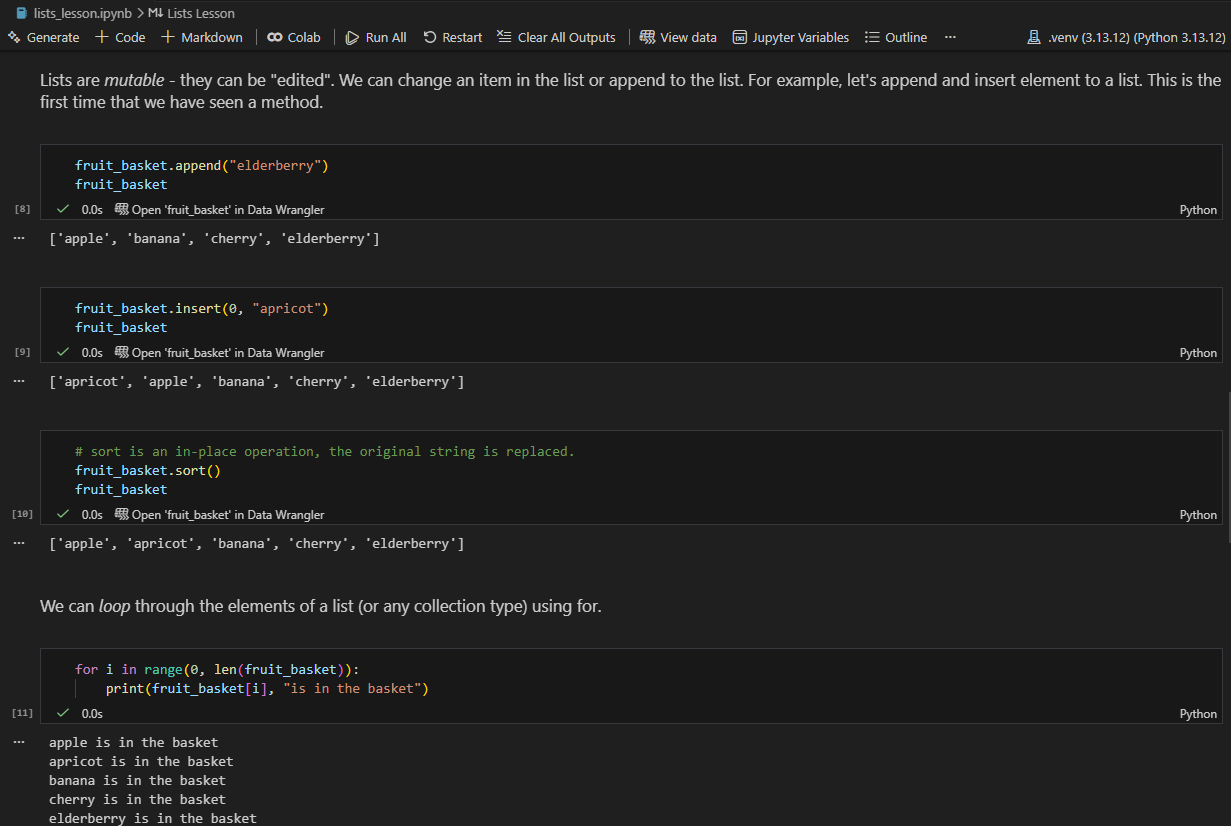Change Python language mode of the insert cell
The height and width of the screenshot is (826, 1231).
(x=1198, y=352)
